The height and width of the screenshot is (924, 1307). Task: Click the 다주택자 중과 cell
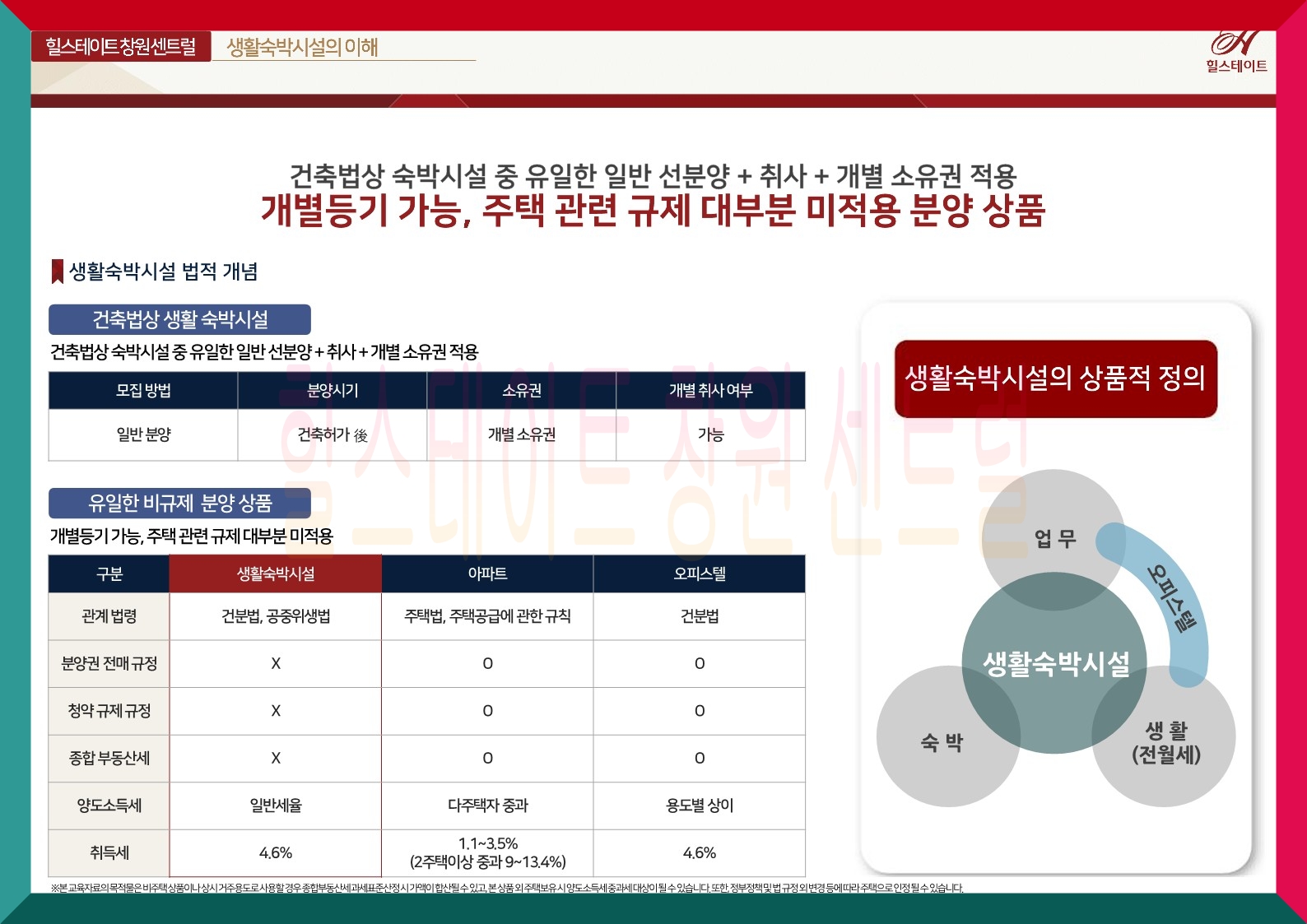tap(487, 806)
